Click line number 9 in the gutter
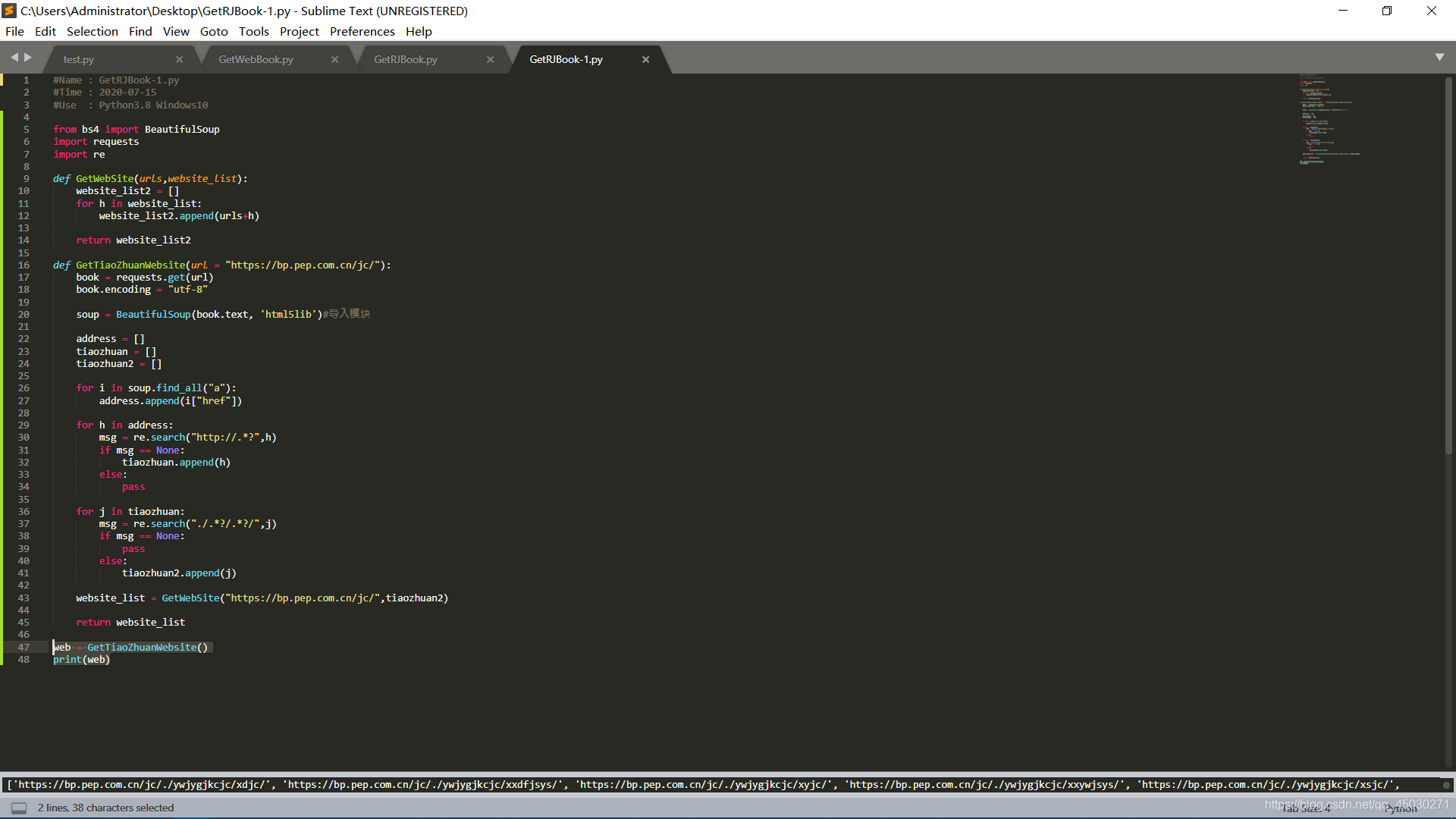 tap(26, 178)
